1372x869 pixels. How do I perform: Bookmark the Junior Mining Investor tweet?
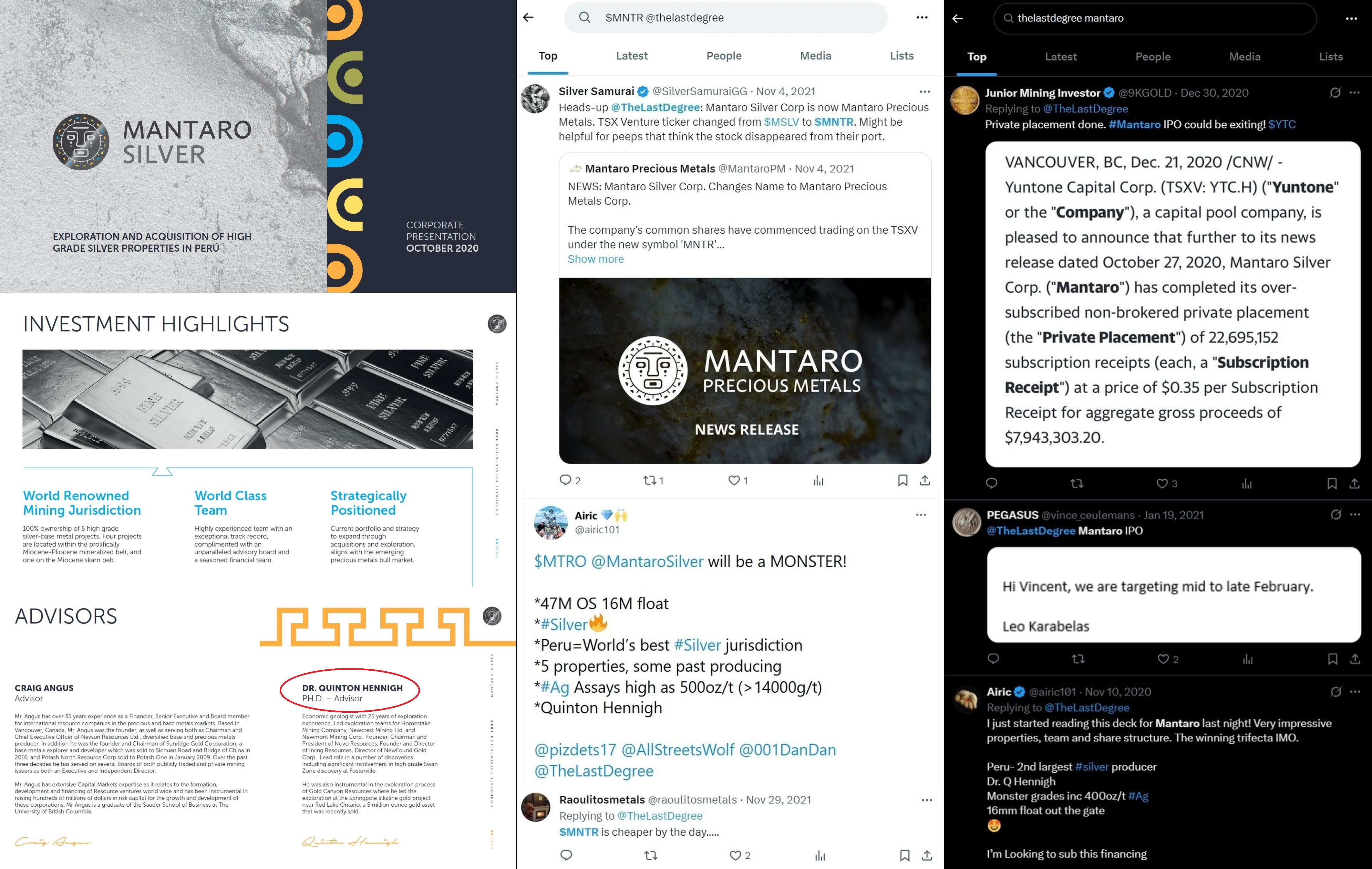pyautogui.click(x=1332, y=484)
